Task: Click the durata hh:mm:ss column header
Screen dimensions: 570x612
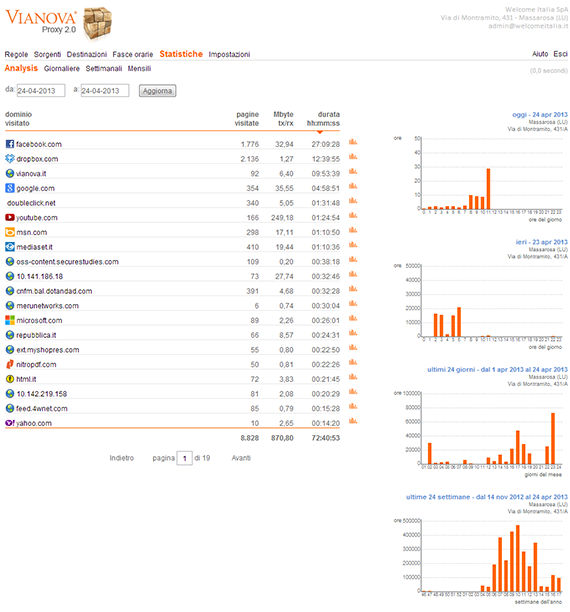Action: click(323, 119)
